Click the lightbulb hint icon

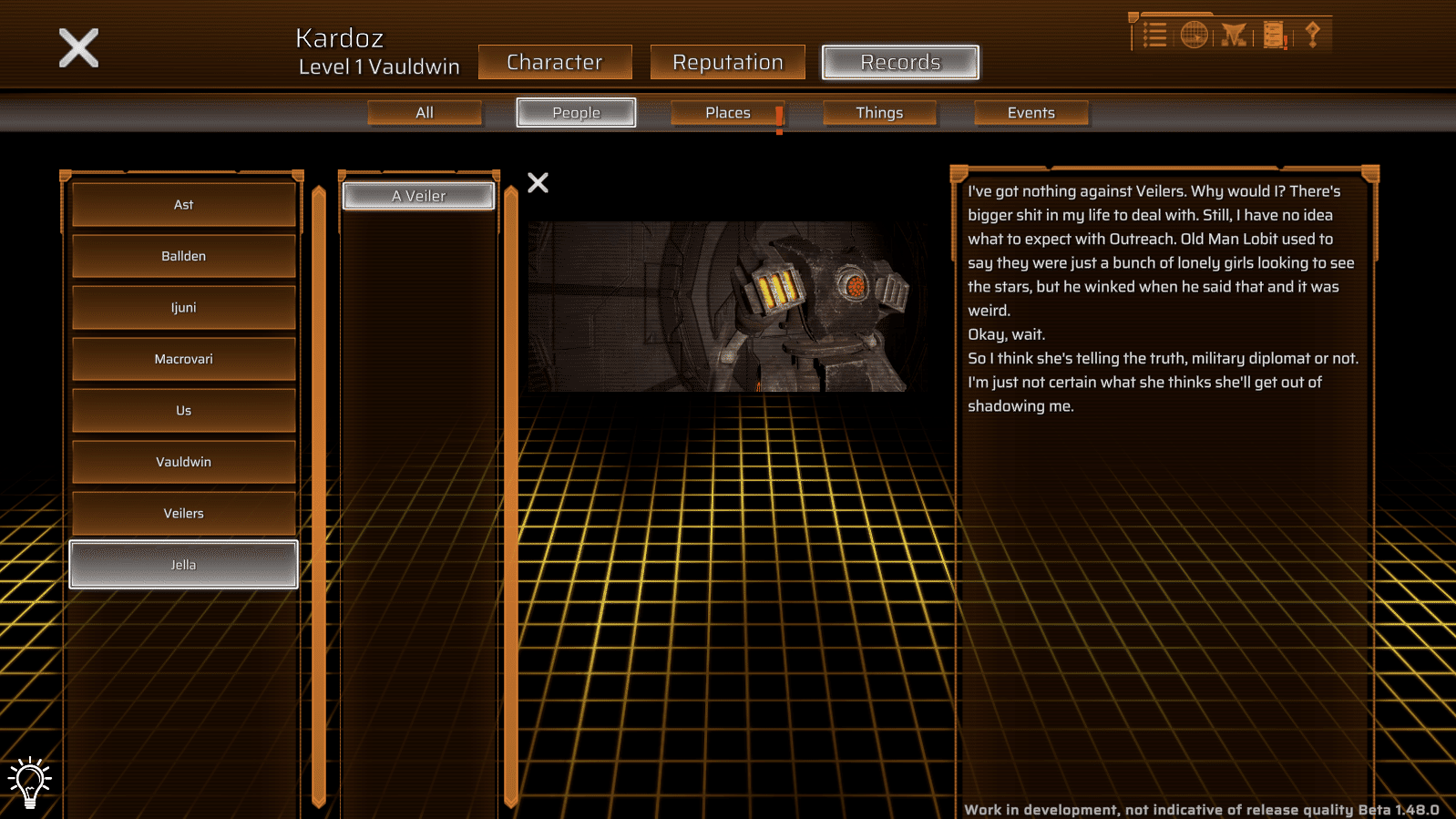(30, 782)
